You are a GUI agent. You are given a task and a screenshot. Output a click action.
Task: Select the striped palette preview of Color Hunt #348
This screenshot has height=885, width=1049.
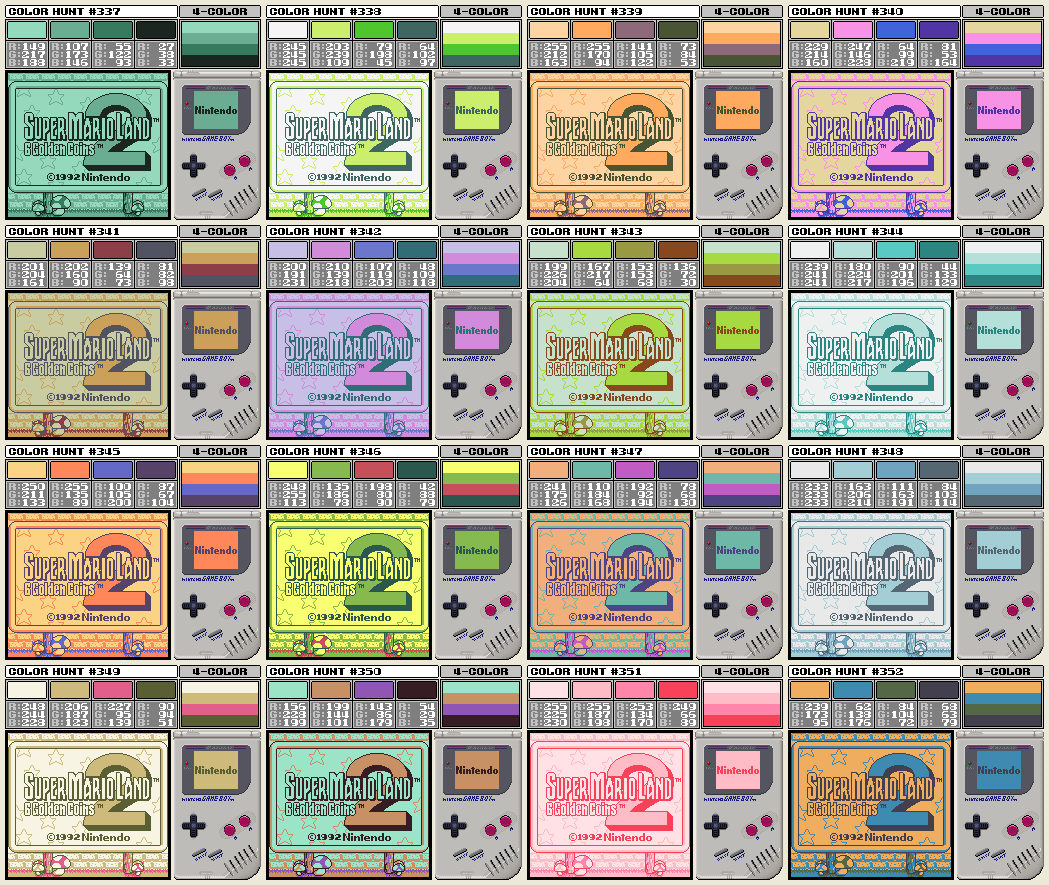1003,484
